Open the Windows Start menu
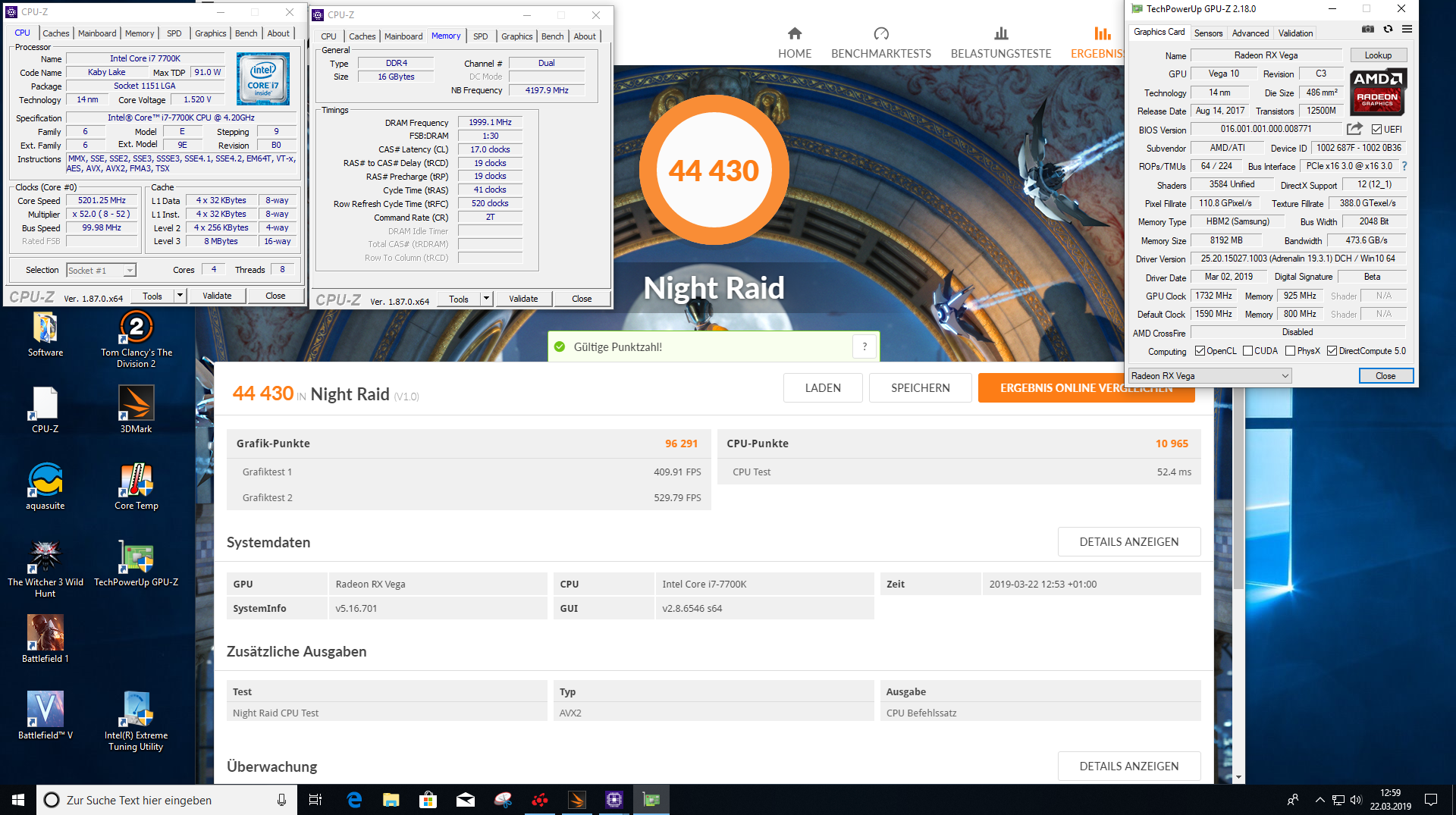This screenshot has height=815, width=1456. click(18, 800)
